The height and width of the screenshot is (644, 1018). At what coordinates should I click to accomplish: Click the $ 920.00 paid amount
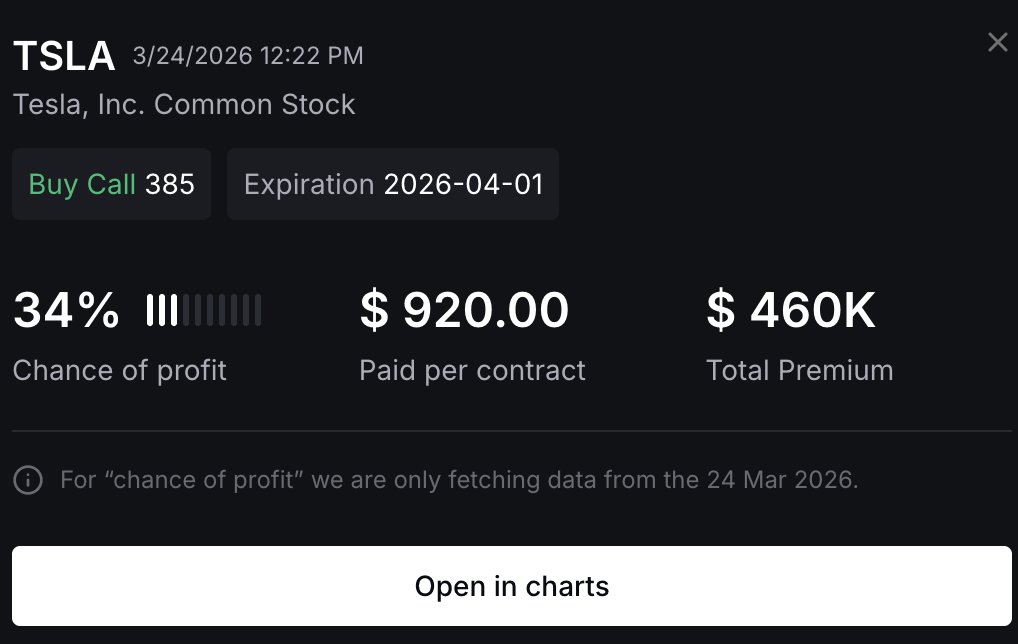coord(464,310)
